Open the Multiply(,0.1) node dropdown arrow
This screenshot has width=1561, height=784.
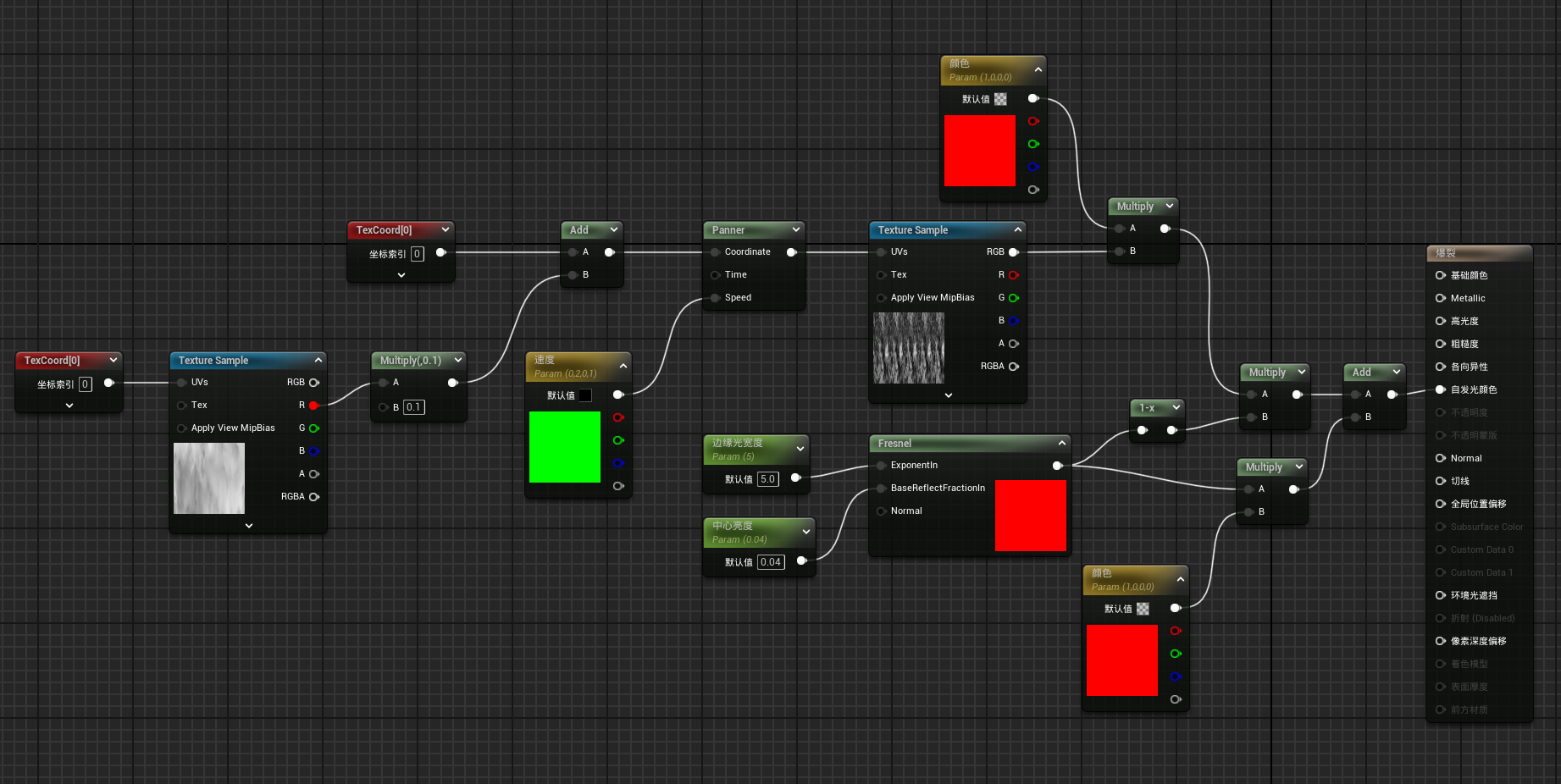tap(458, 360)
